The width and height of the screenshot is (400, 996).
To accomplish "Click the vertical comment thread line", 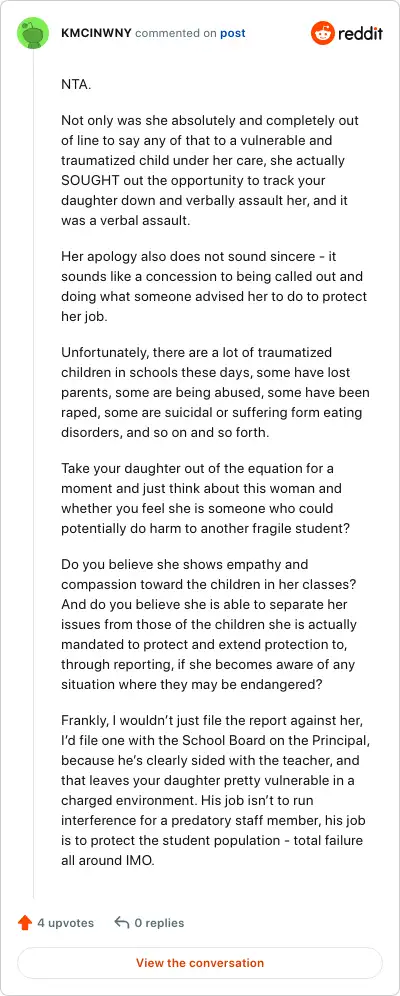I will tap(33, 476).
